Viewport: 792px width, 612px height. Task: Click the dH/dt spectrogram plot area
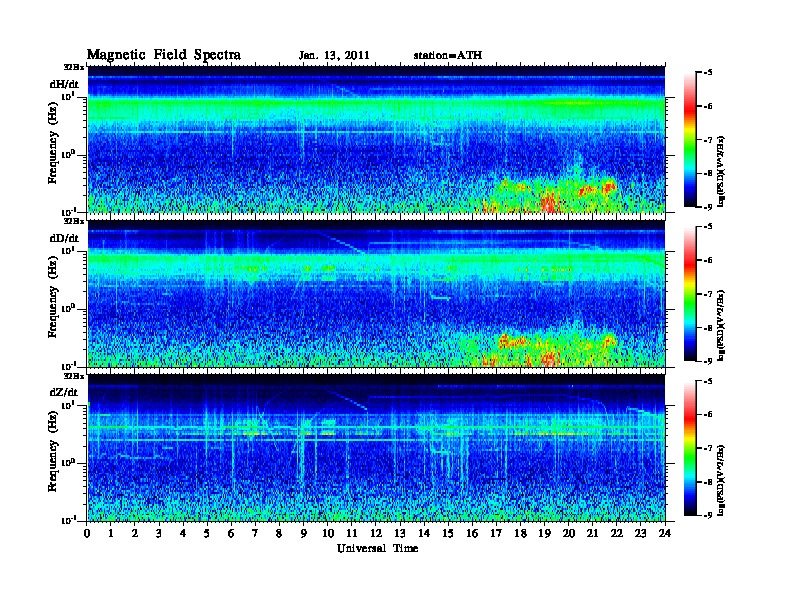pyautogui.click(x=376, y=139)
